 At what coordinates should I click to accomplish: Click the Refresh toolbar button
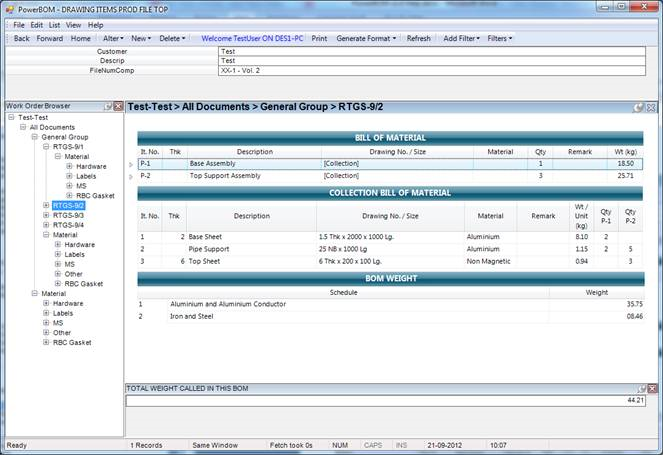click(418, 38)
